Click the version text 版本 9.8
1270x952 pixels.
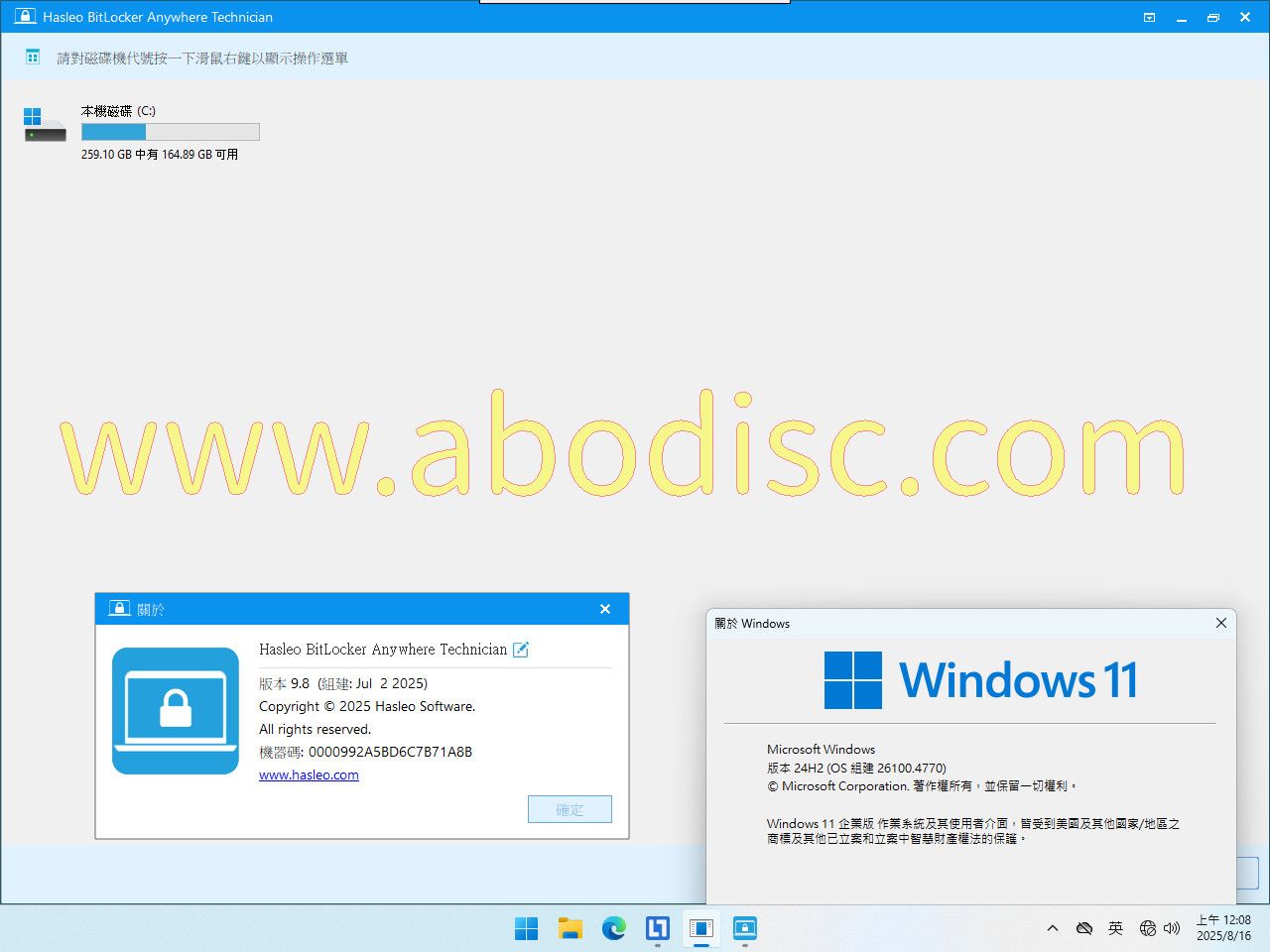(284, 683)
